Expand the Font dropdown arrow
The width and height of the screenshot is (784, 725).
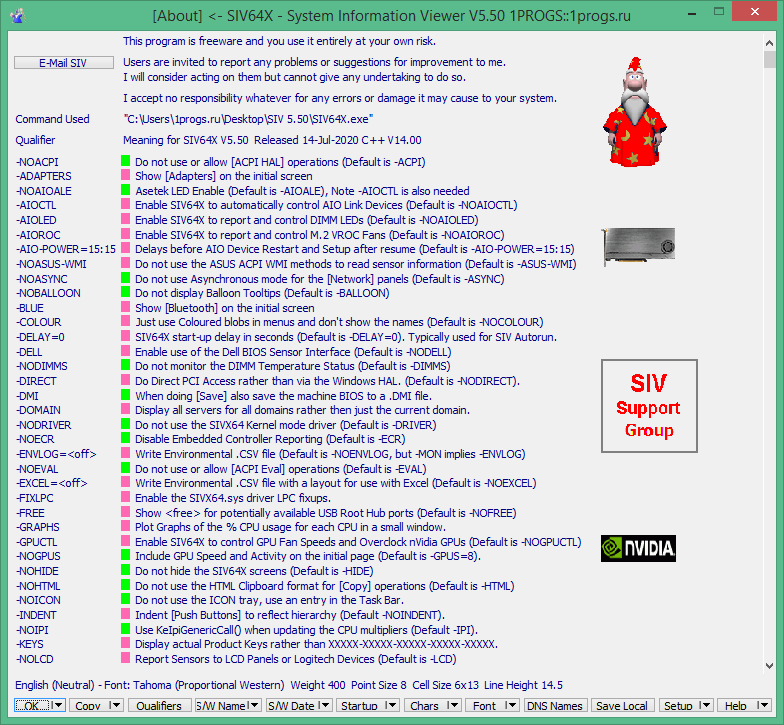coord(511,706)
